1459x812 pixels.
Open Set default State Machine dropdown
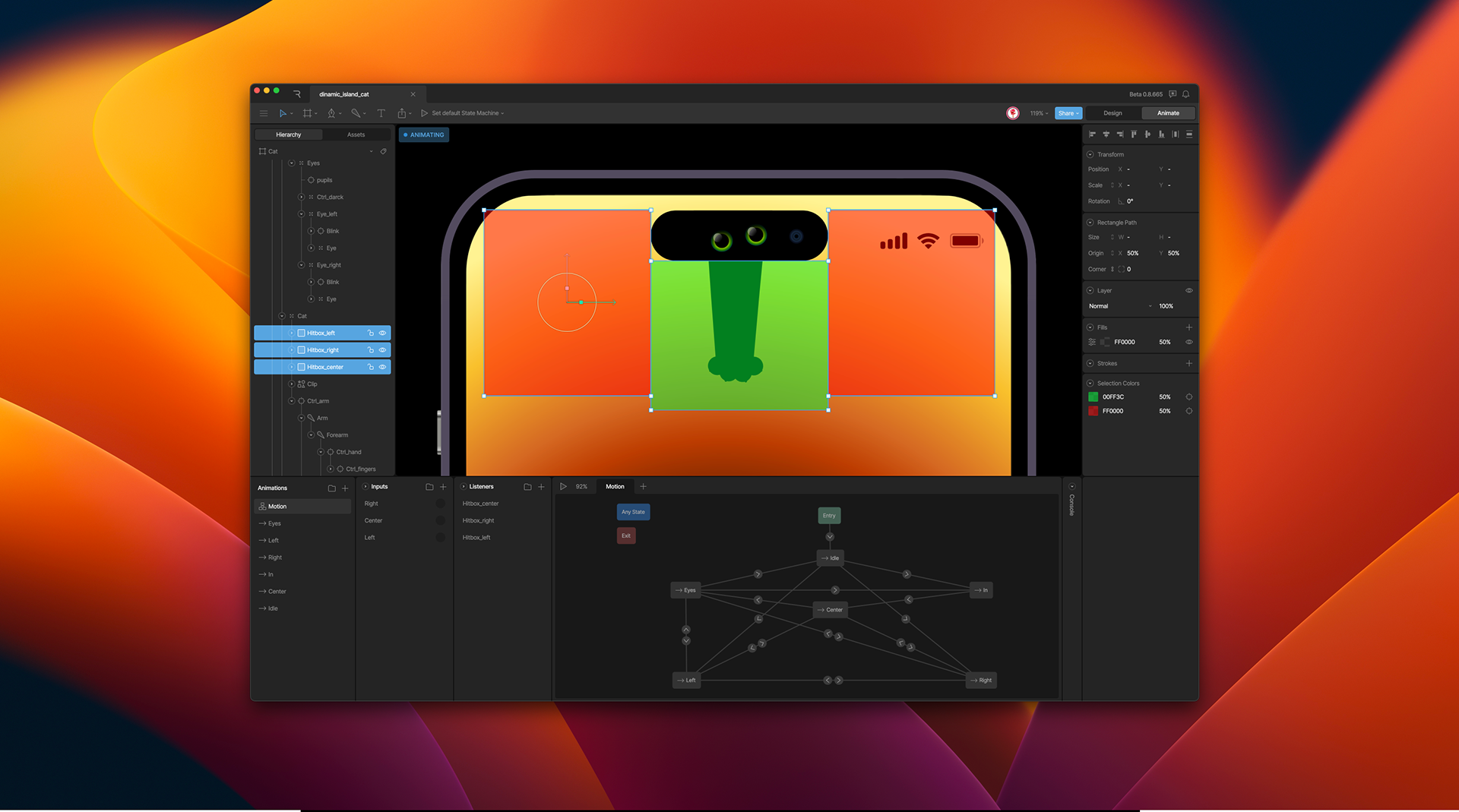click(x=467, y=113)
